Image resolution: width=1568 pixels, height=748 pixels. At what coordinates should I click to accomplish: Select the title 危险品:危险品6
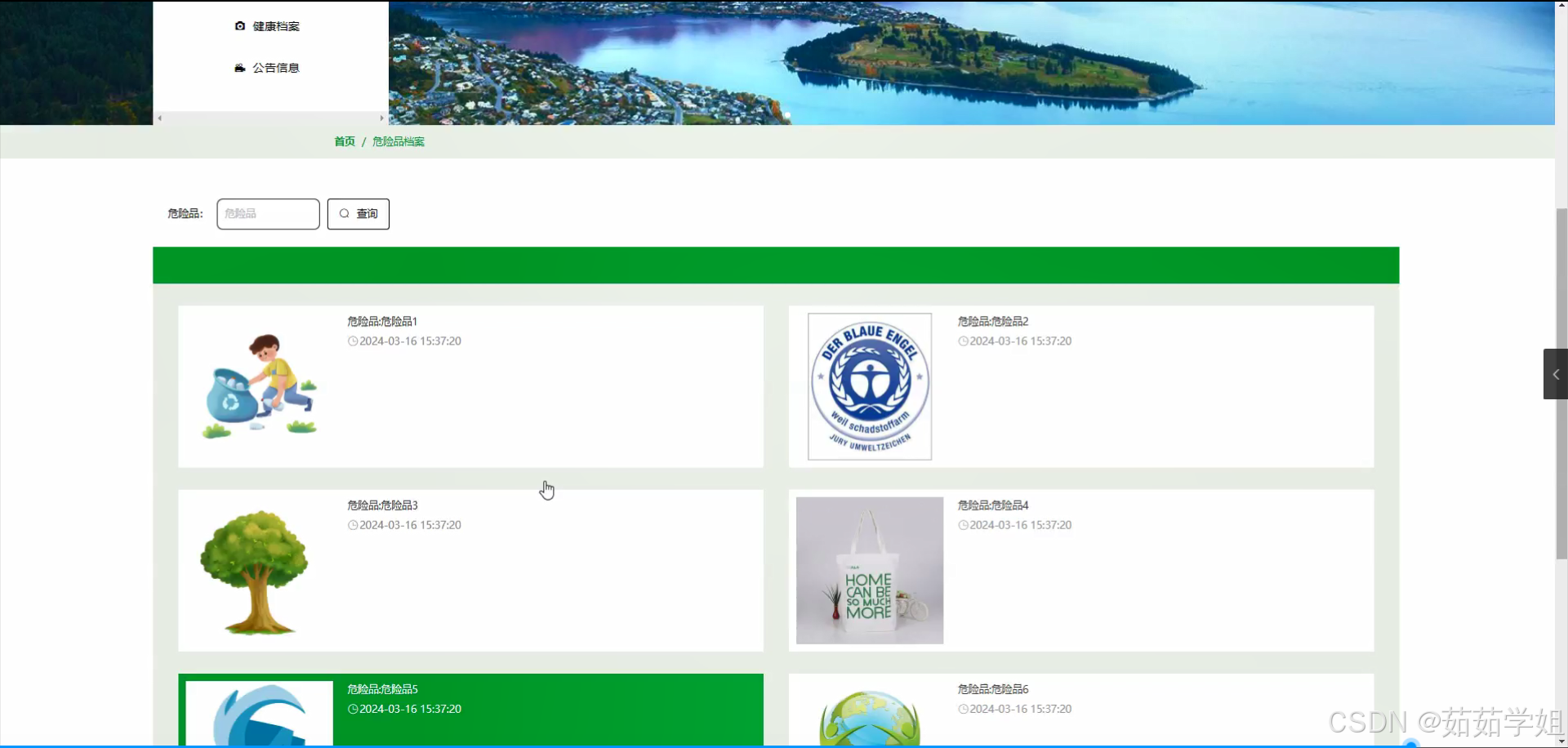(x=993, y=689)
